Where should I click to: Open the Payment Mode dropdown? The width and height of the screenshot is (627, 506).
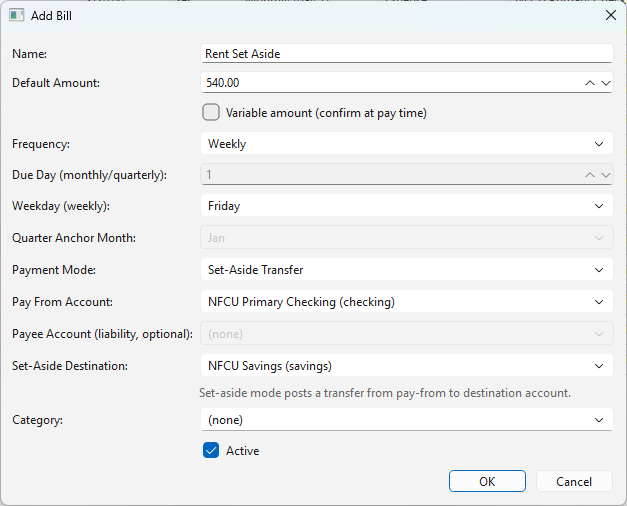click(406, 270)
